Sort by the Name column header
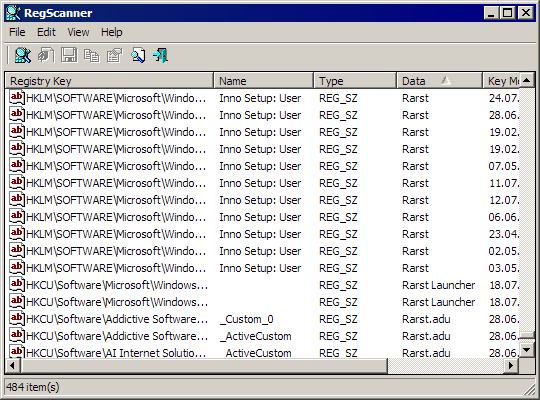The width and height of the screenshot is (540, 400). [x=263, y=81]
